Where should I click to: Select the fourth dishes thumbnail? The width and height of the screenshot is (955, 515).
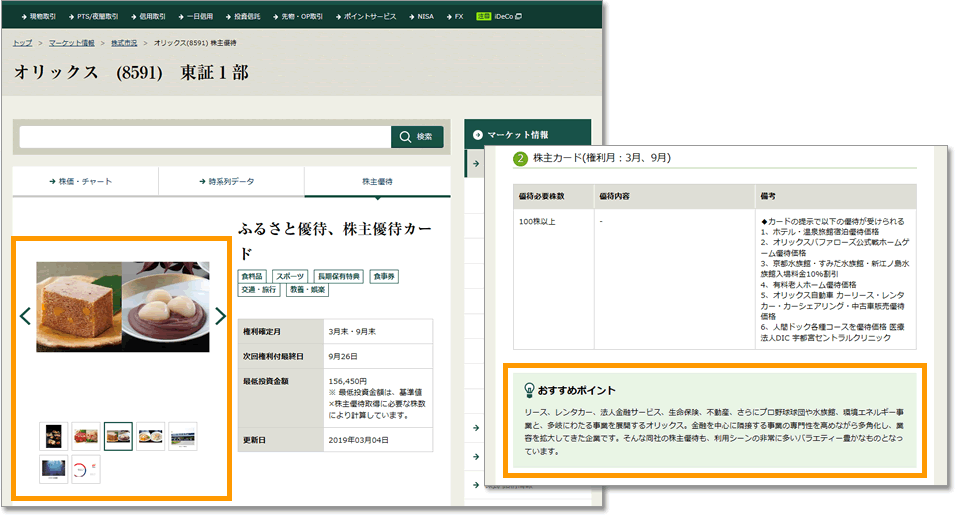click(x=150, y=436)
